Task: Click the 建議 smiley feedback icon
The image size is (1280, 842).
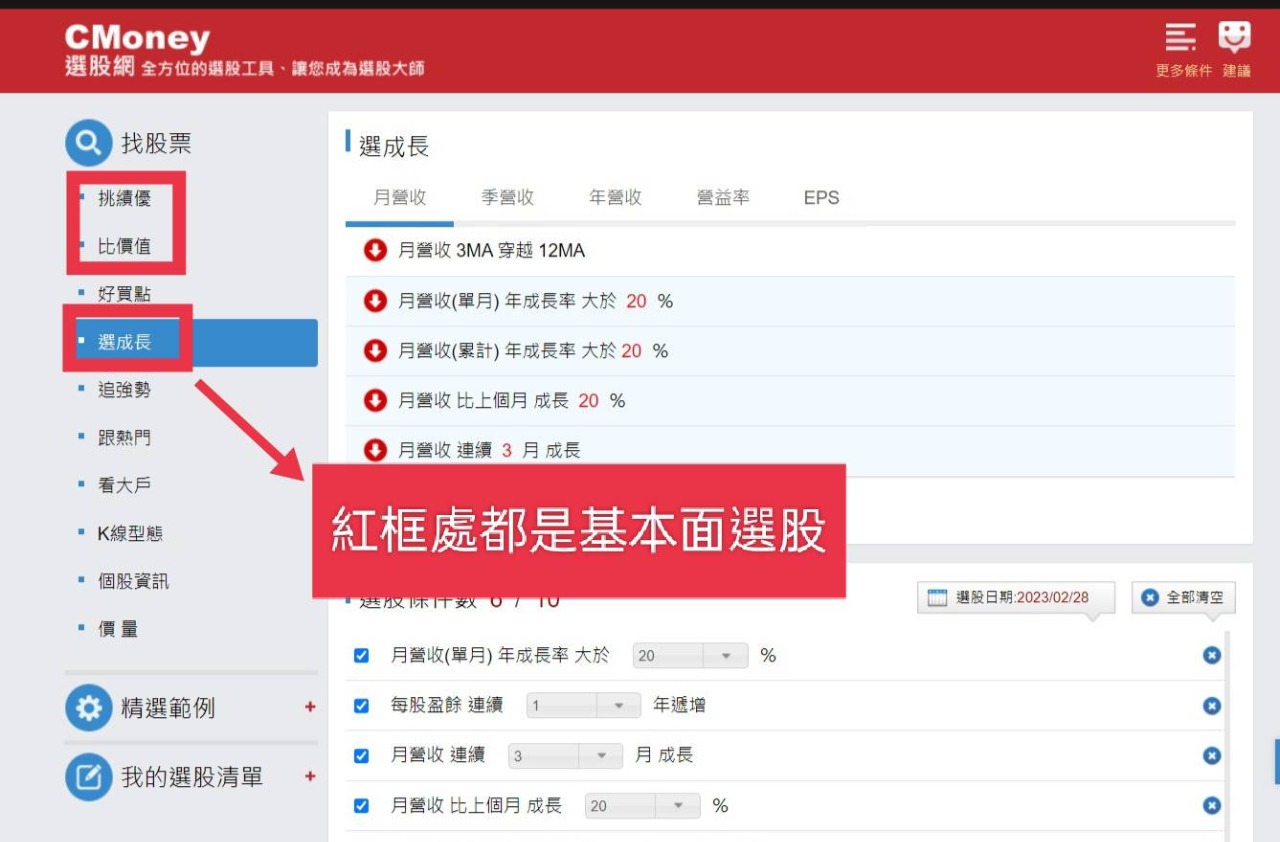Action: pos(1235,37)
